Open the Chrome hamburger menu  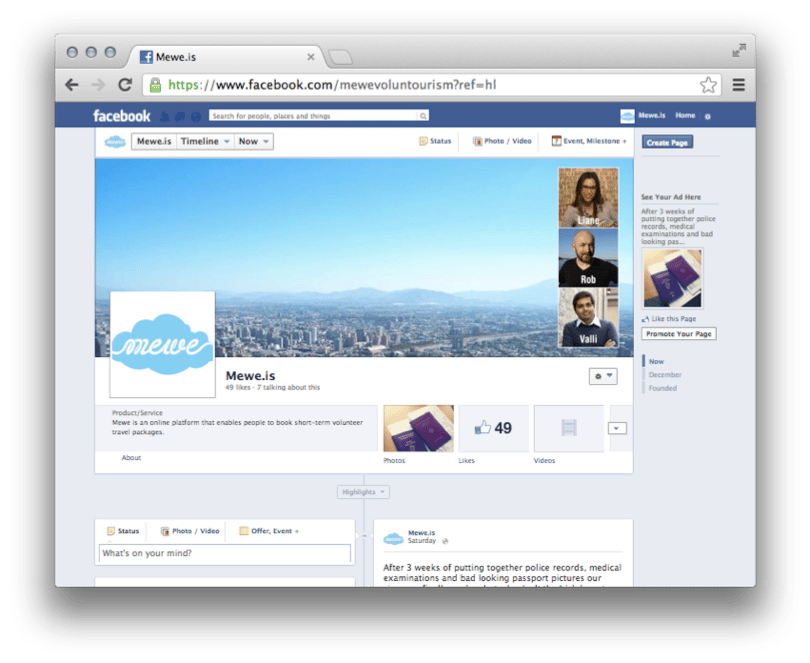(x=739, y=85)
